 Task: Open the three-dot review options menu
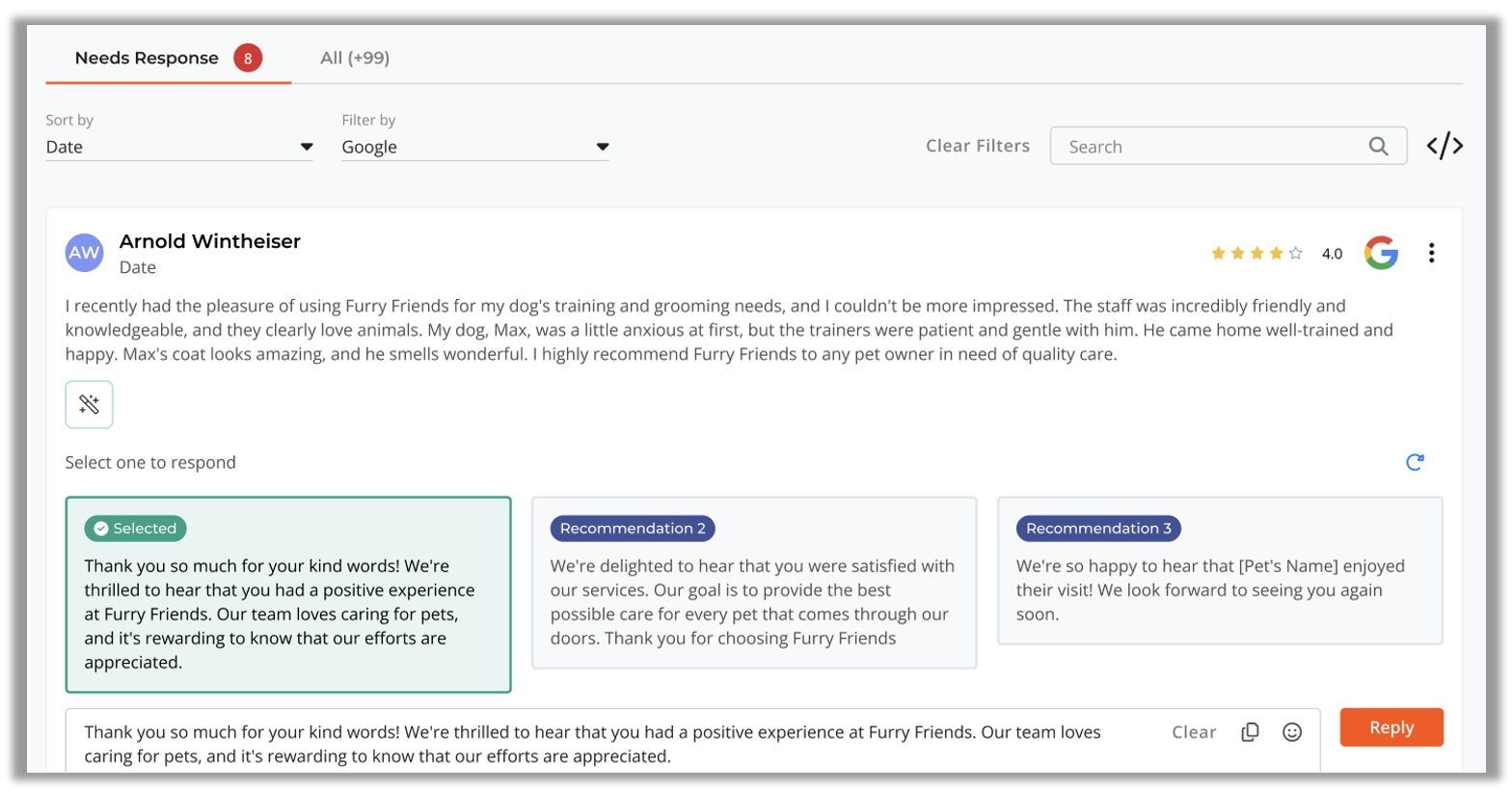click(x=1431, y=253)
